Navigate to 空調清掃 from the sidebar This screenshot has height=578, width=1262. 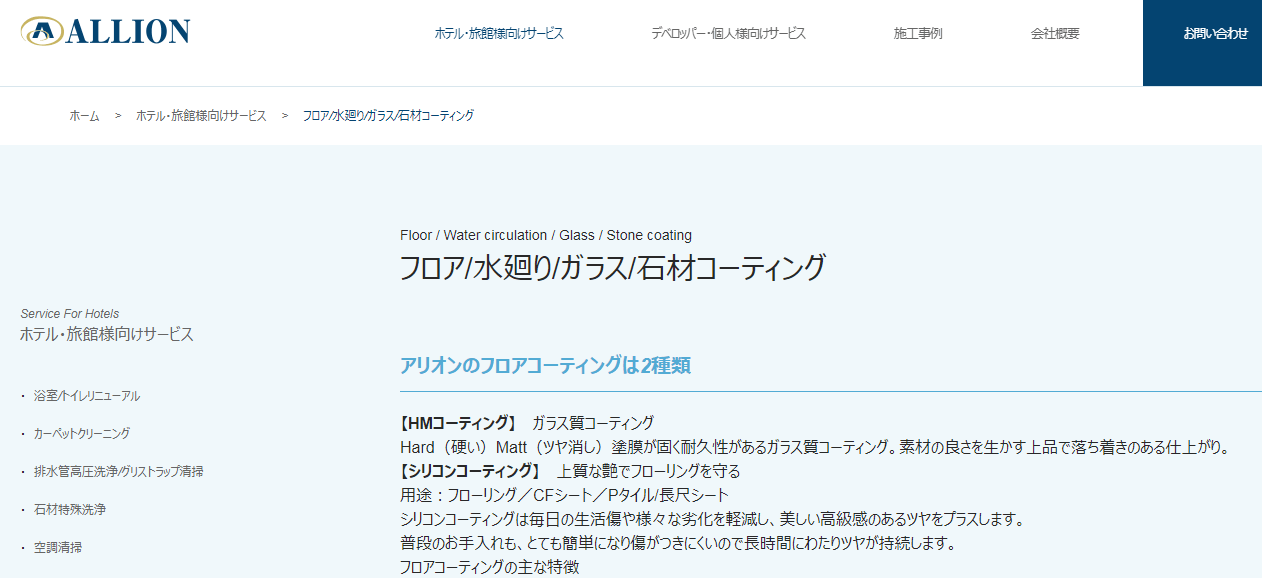(x=58, y=548)
